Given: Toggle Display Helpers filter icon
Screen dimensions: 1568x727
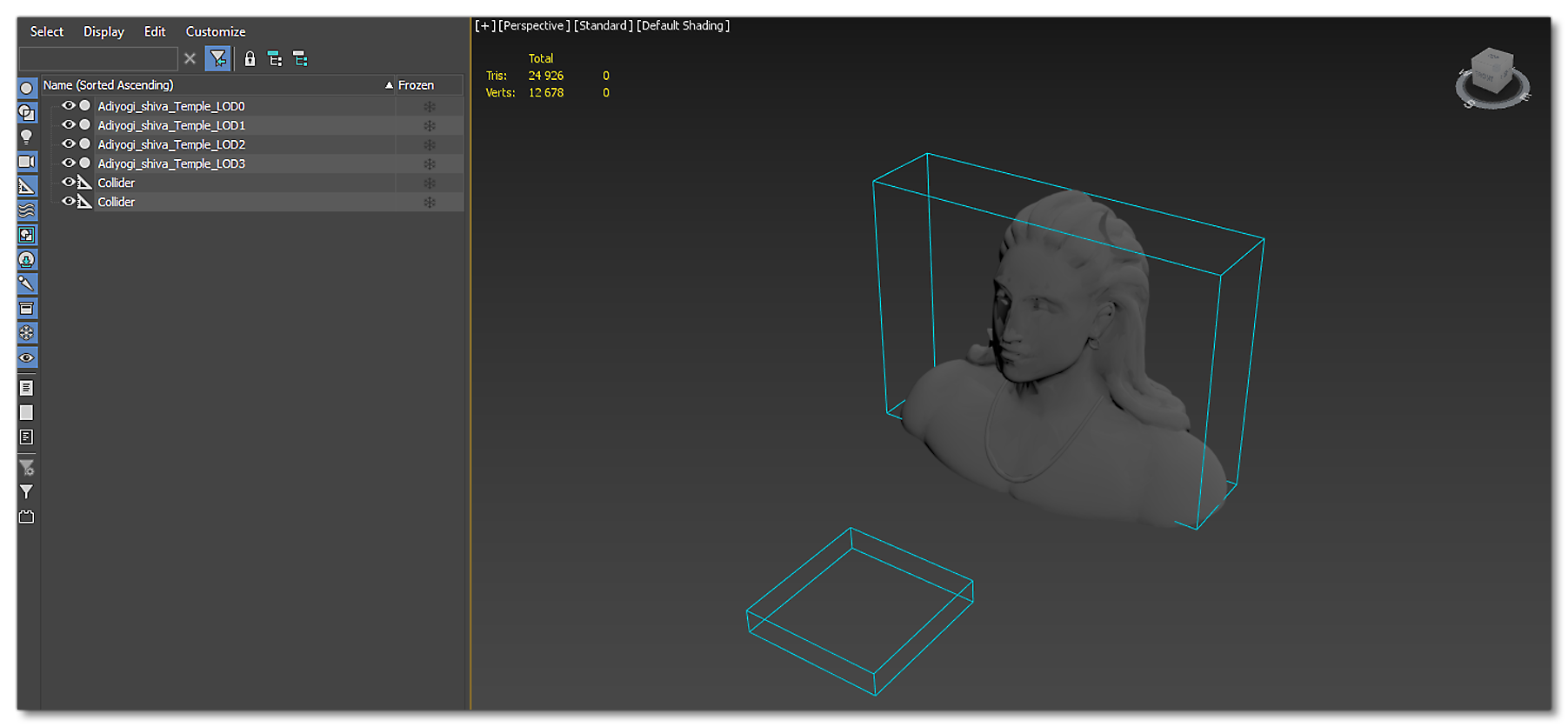Looking at the screenshot, I should [x=27, y=186].
